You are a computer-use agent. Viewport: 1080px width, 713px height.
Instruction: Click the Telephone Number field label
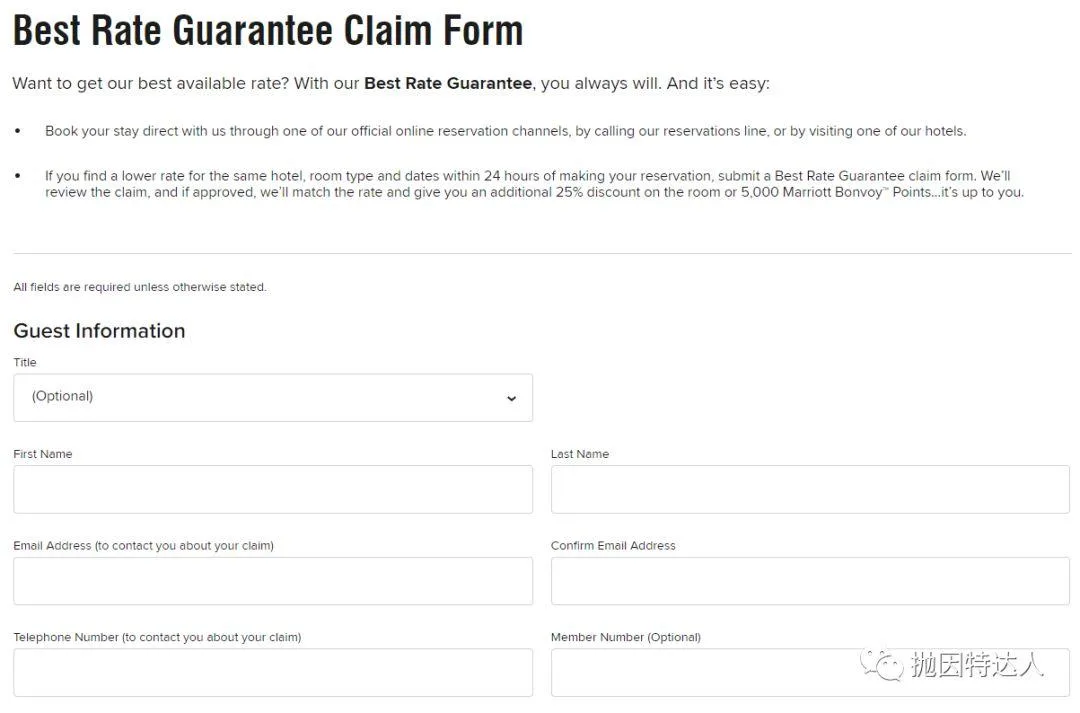157,637
